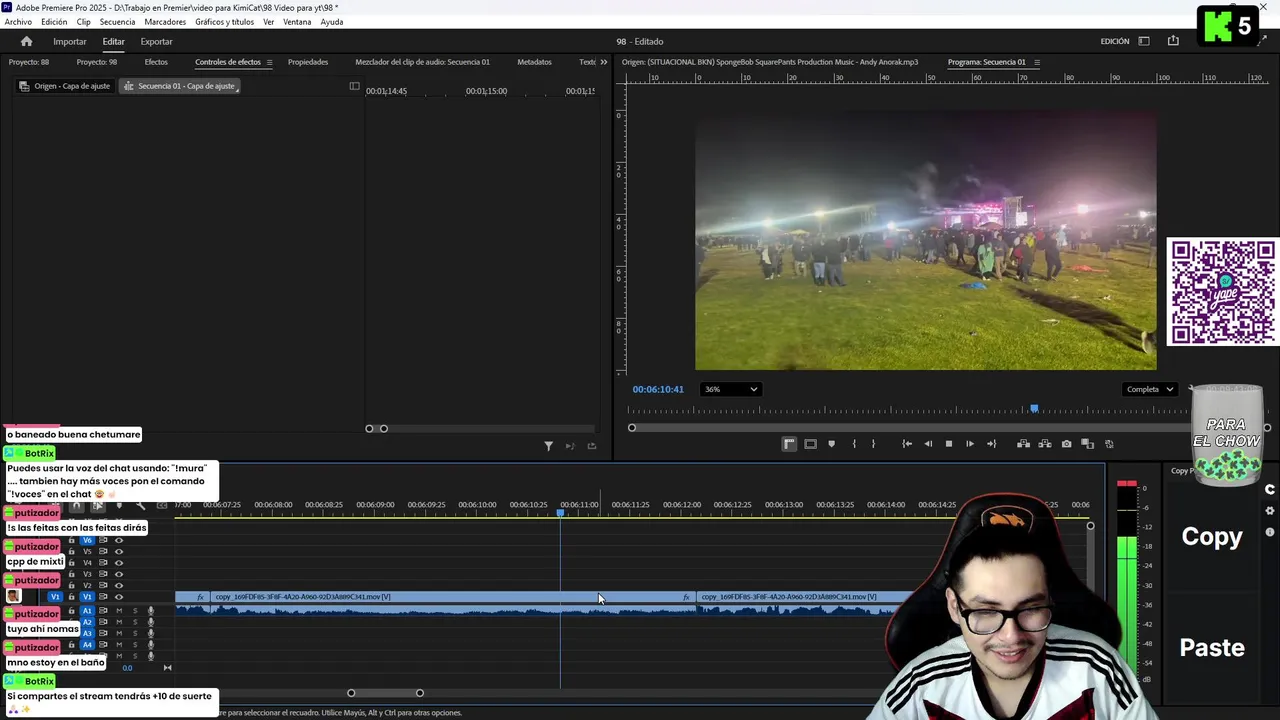Click the Lift button
Viewport: 1280px width, 720px height.
[x=1024, y=444]
